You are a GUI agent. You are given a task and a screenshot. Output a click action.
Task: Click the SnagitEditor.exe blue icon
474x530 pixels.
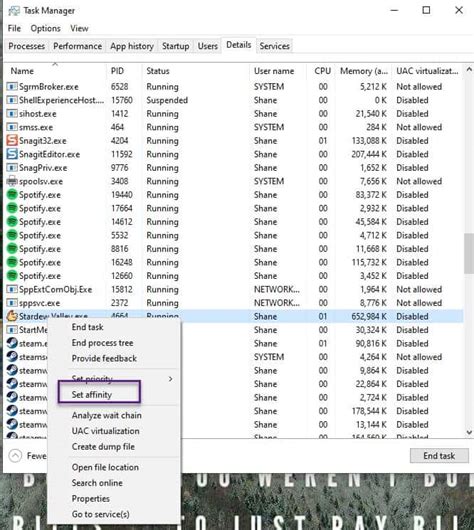click(12, 154)
